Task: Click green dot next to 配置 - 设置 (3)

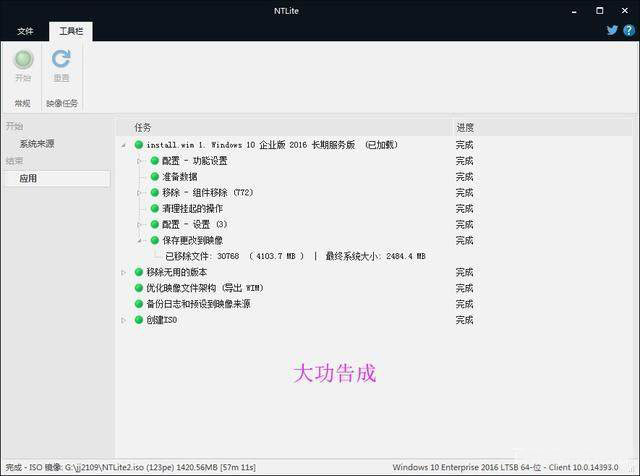Action: (x=155, y=224)
